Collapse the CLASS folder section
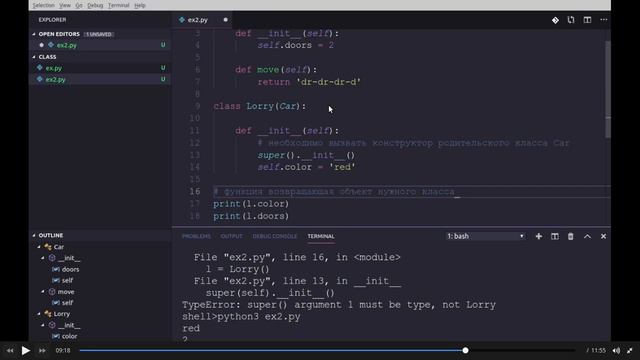This screenshot has width=640, height=360. click(34, 57)
